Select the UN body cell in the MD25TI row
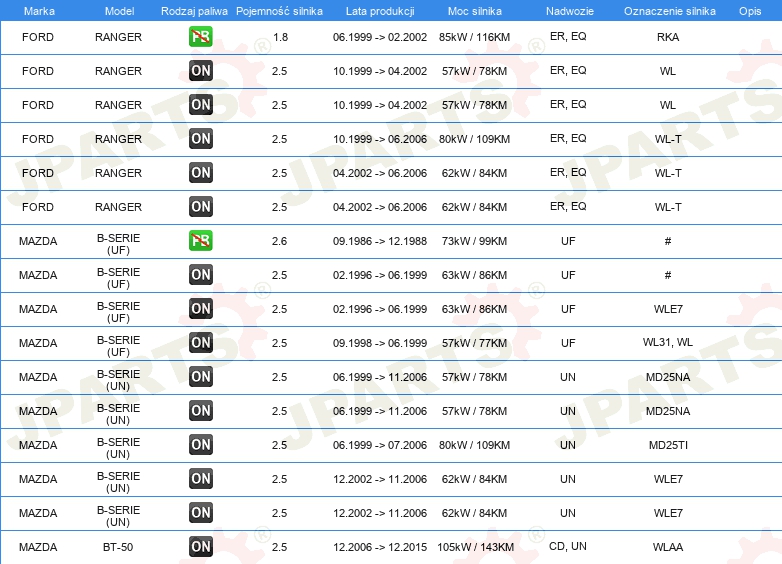 [568, 445]
